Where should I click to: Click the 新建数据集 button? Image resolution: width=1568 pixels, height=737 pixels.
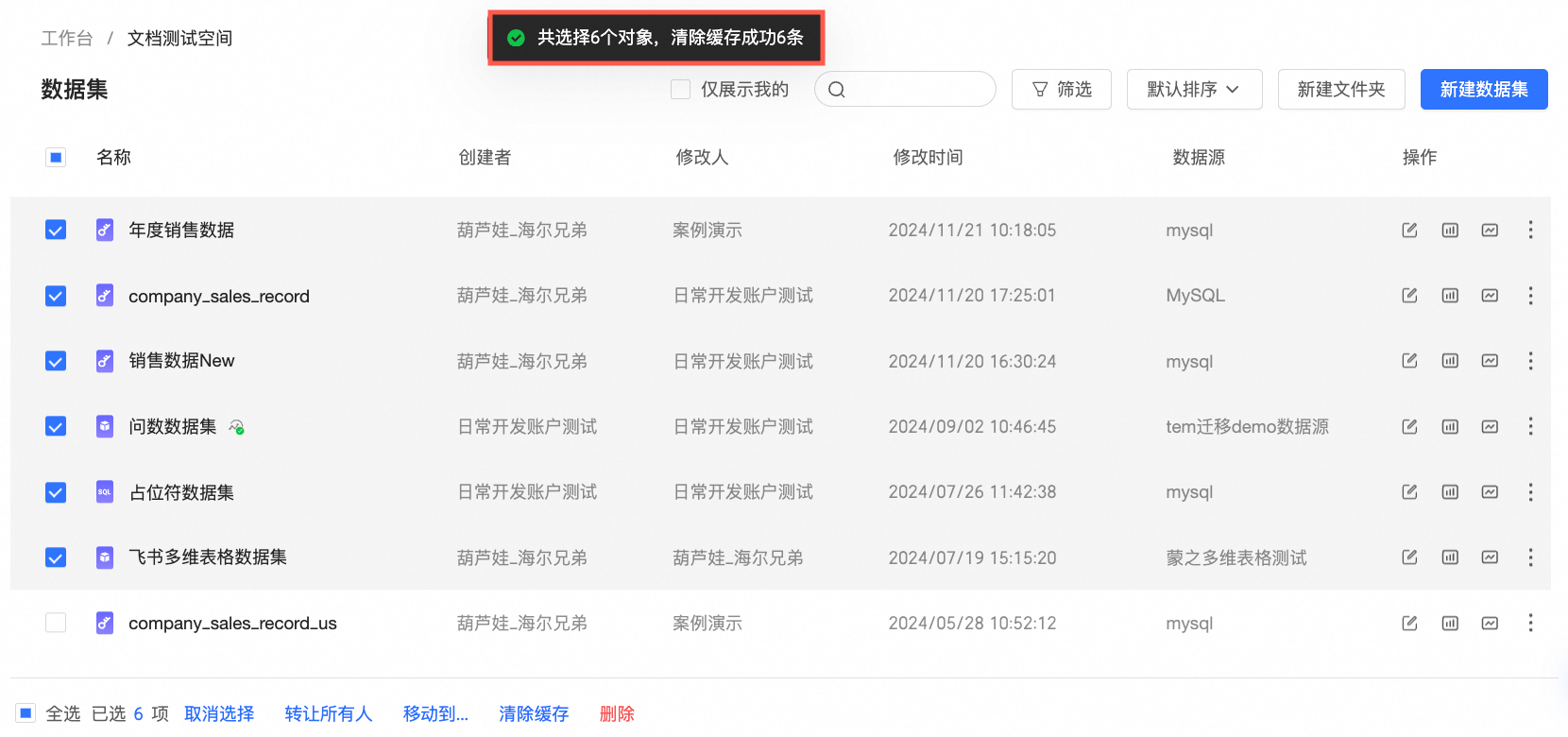click(1484, 89)
